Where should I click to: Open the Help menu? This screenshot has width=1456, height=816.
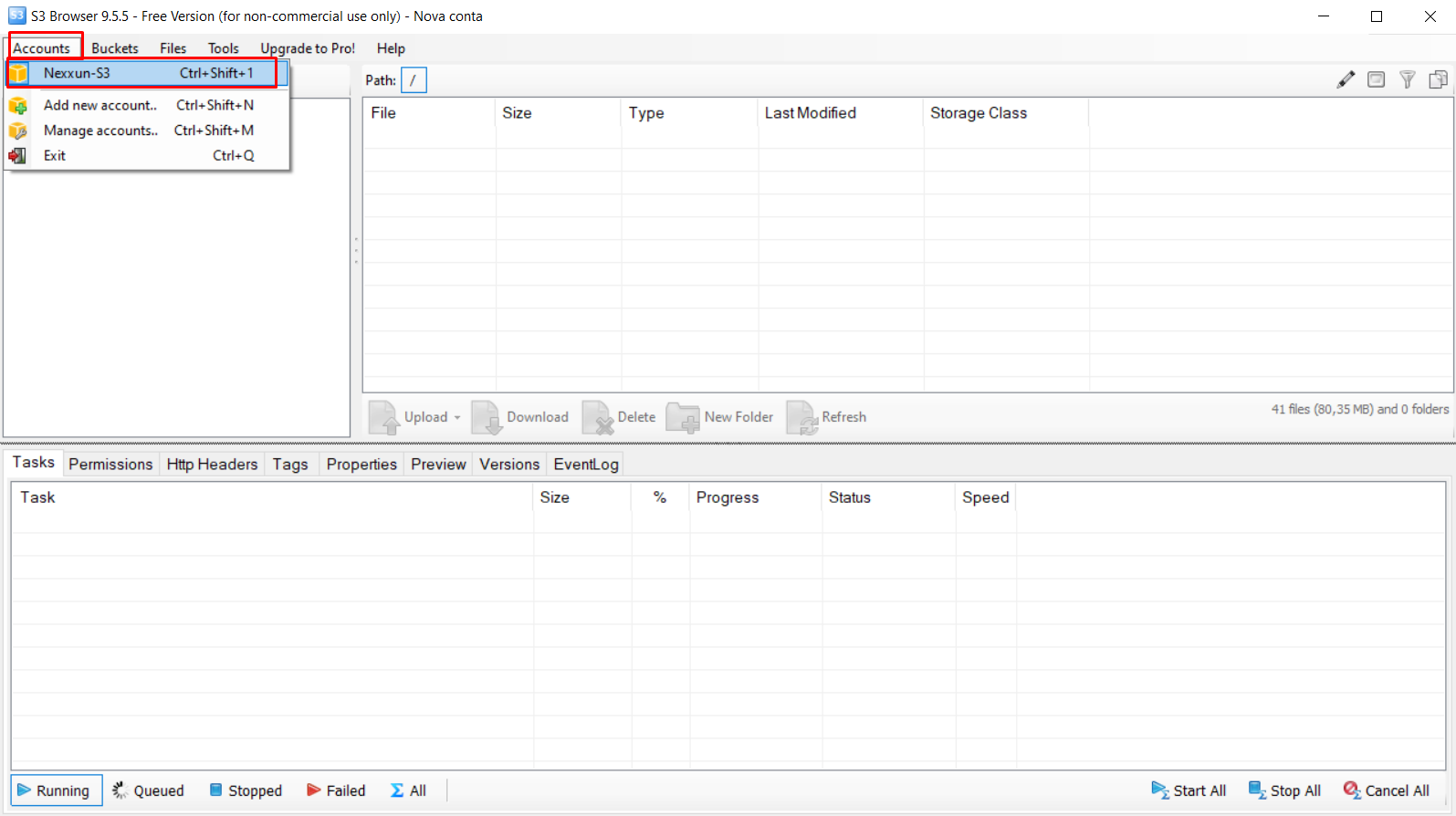(391, 48)
